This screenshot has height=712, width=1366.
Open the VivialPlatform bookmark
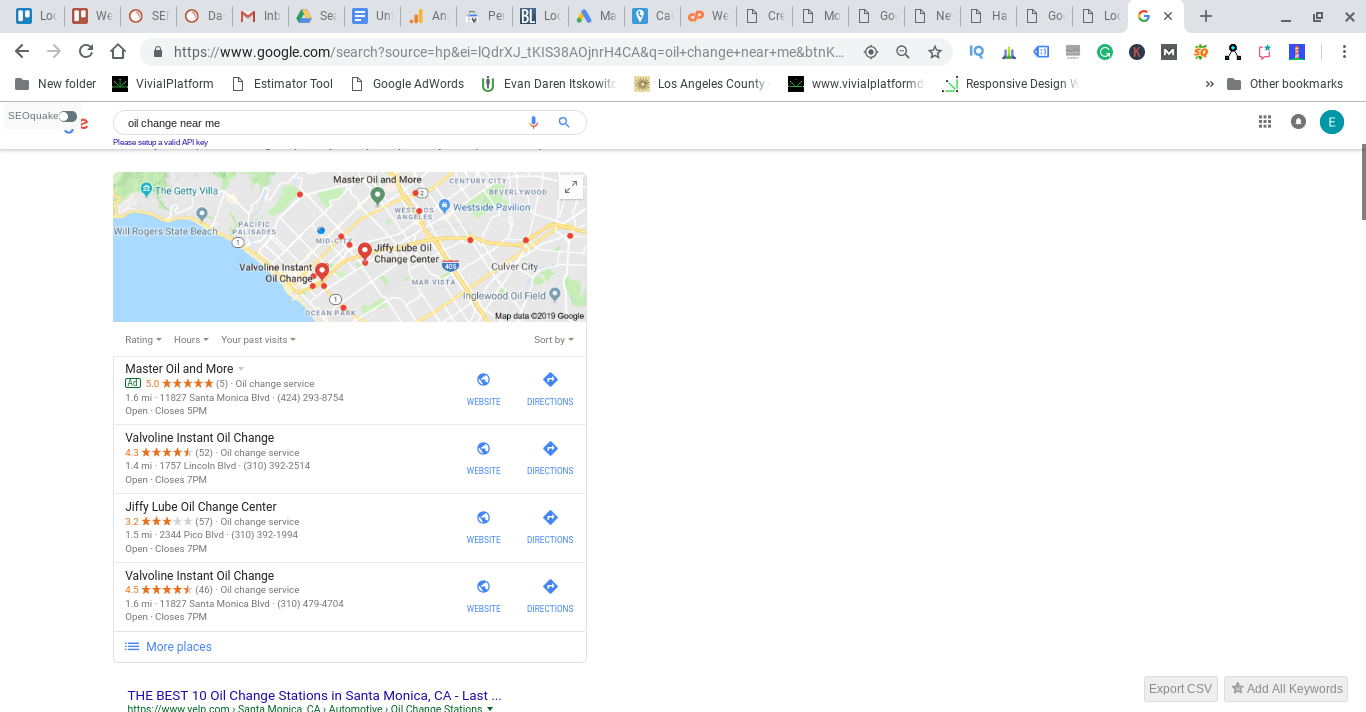tap(163, 84)
